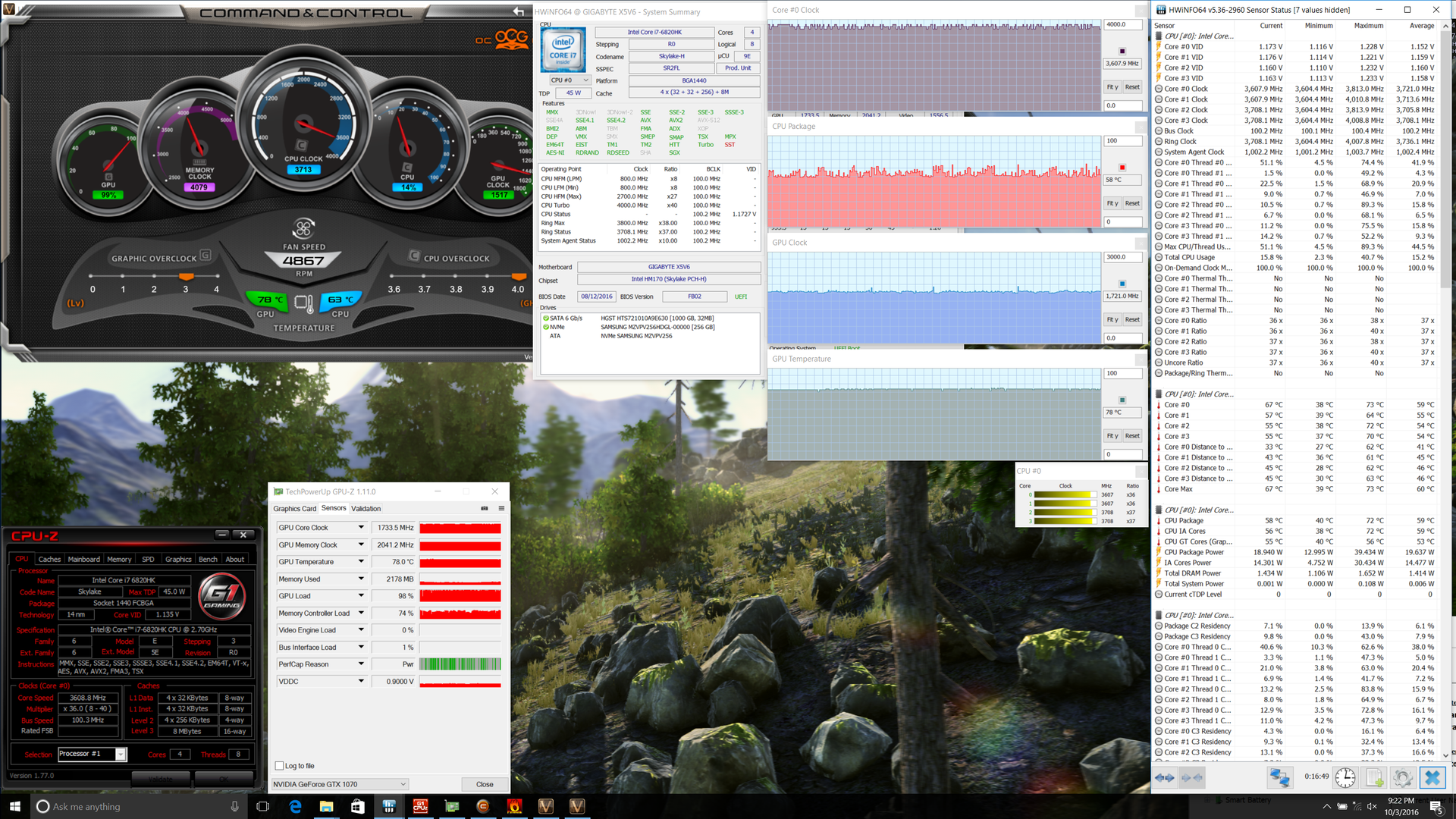Open Mainboard tab in CPU-Z
1456x819 pixels.
[84, 559]
